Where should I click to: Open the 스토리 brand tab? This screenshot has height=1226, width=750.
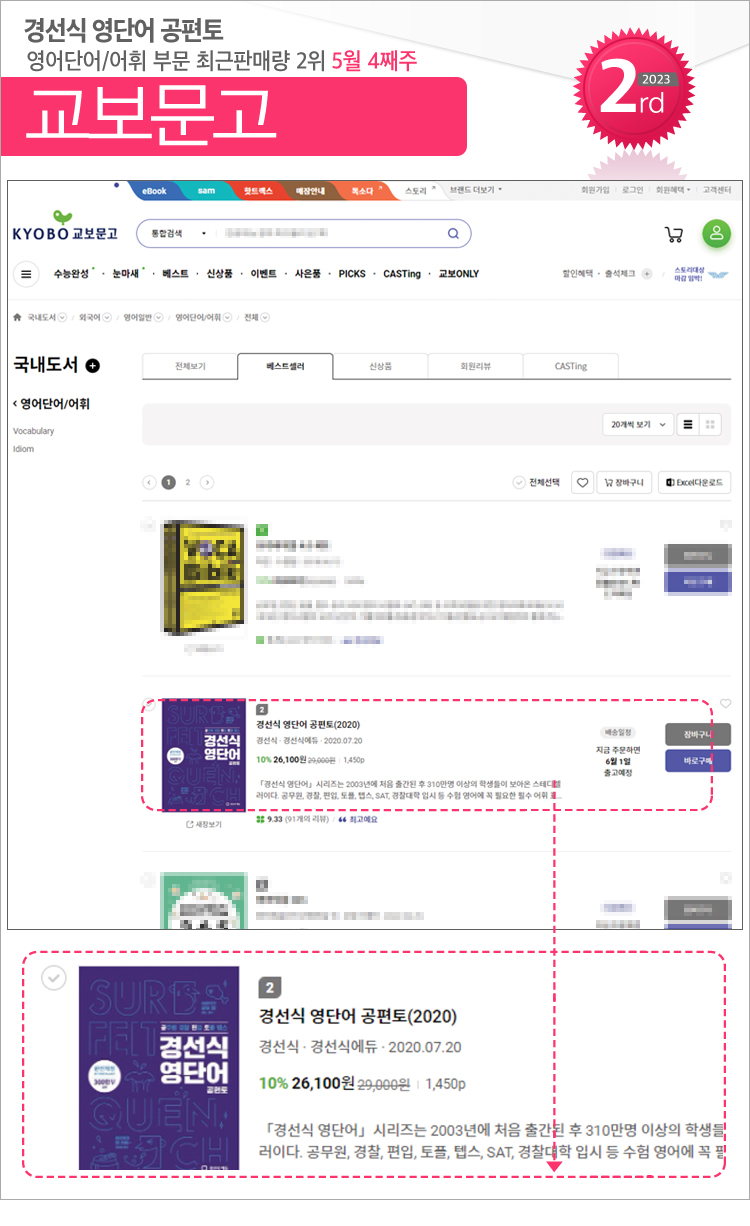coord(416,190)
